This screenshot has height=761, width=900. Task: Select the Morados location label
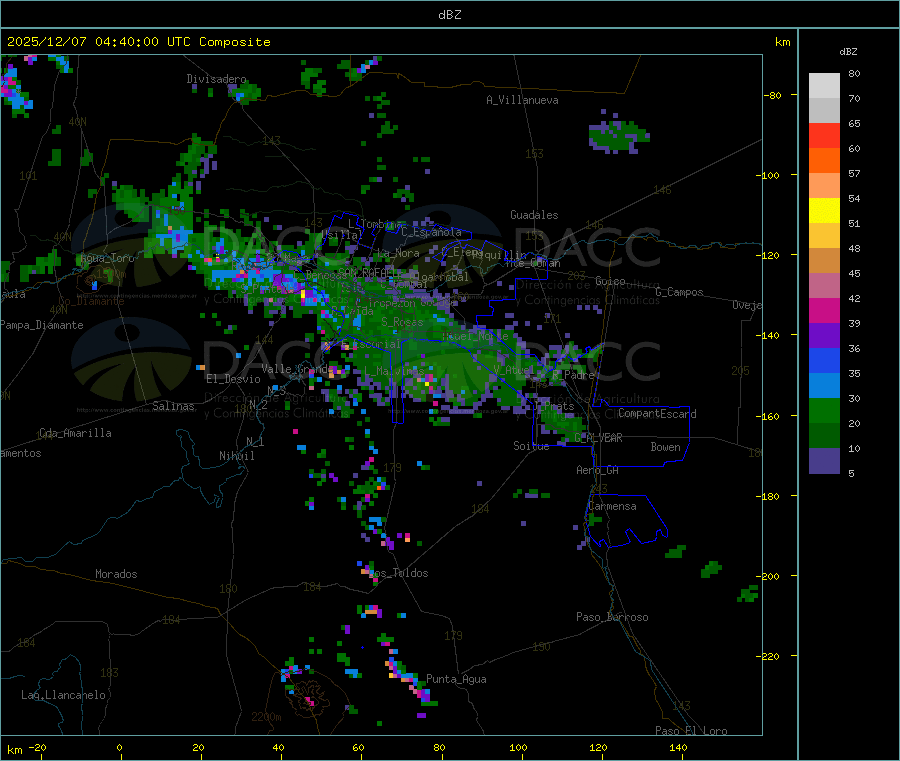[x=116, y=574]
